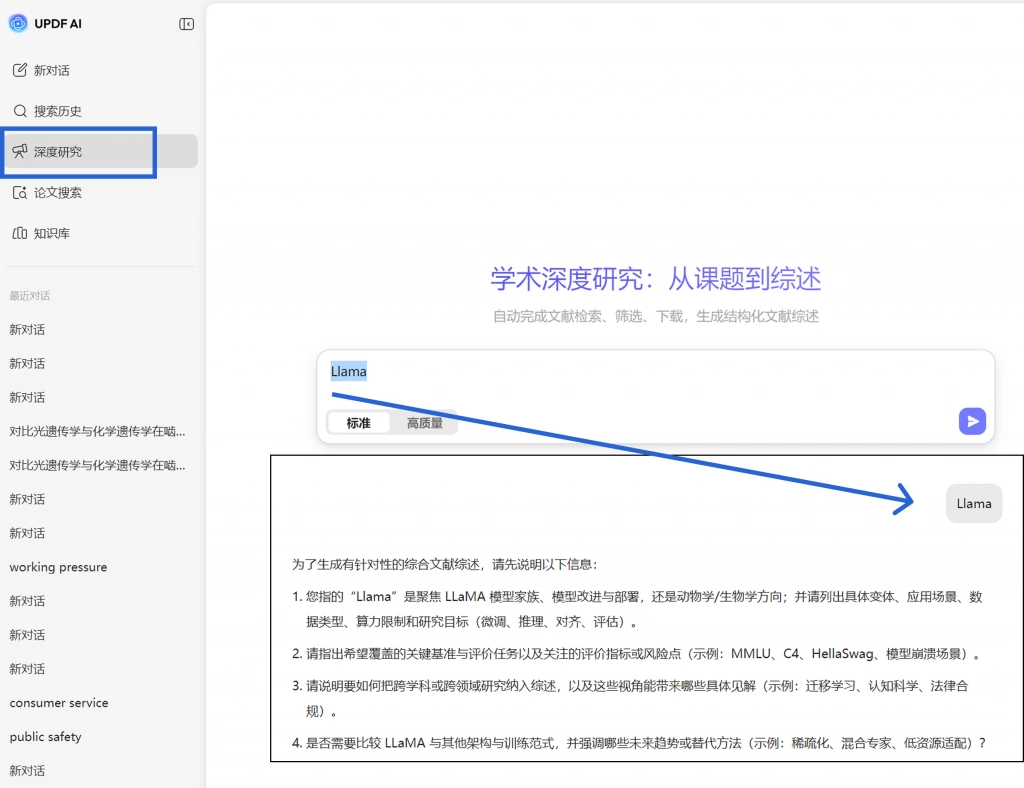Open the 新对话 directly below working pressure
Screen dimensions: 1024x788
[27, 601]
